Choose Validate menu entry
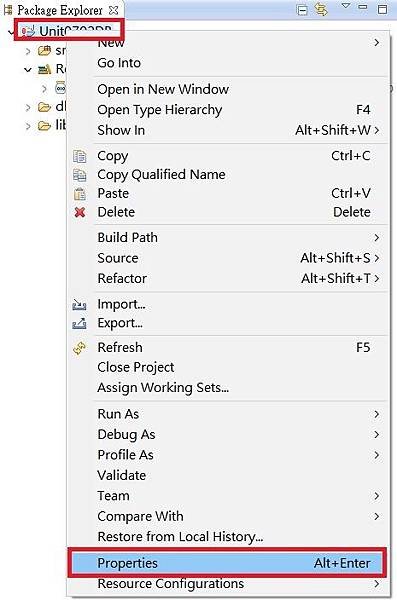The width and height of the screenshot is (397, 600). pos(228,476)
